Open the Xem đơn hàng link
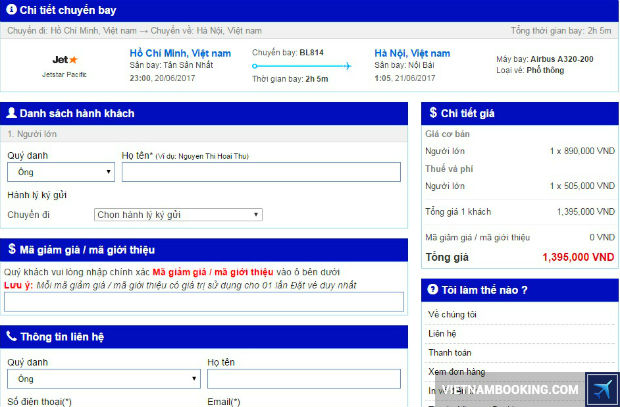 tap(456, 371)
